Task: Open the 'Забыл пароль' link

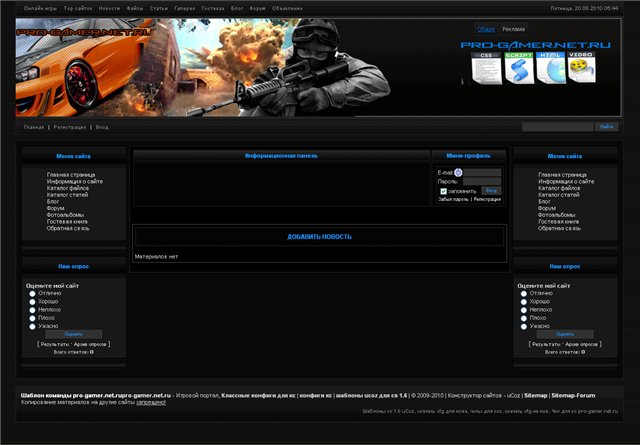Action: tap(453, 199)
